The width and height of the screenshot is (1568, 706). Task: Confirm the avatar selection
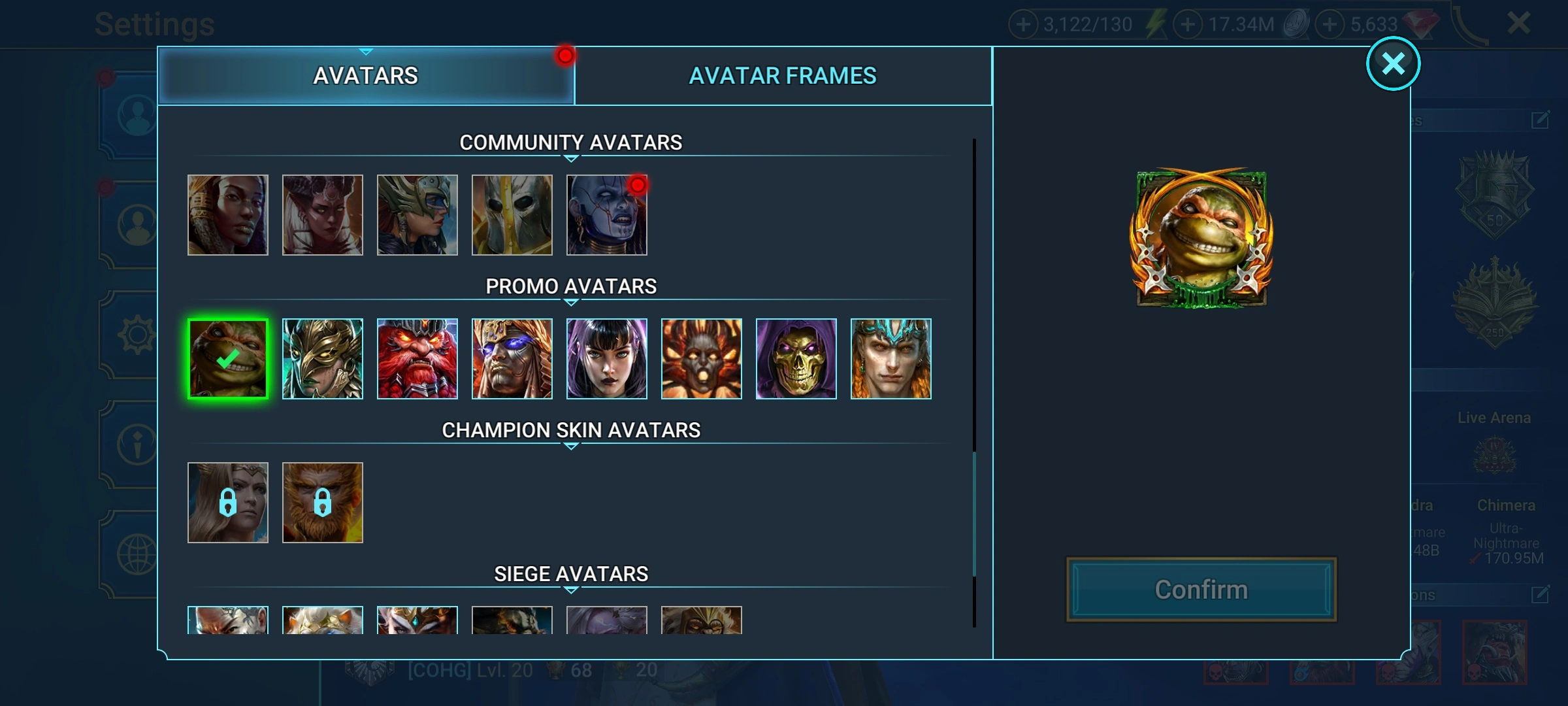coord(1201,590)
